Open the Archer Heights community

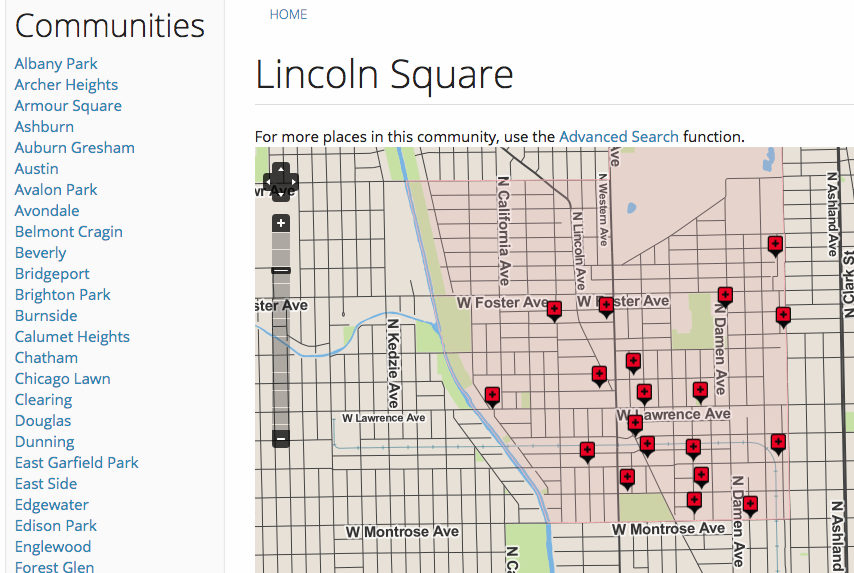coord(66,85)
